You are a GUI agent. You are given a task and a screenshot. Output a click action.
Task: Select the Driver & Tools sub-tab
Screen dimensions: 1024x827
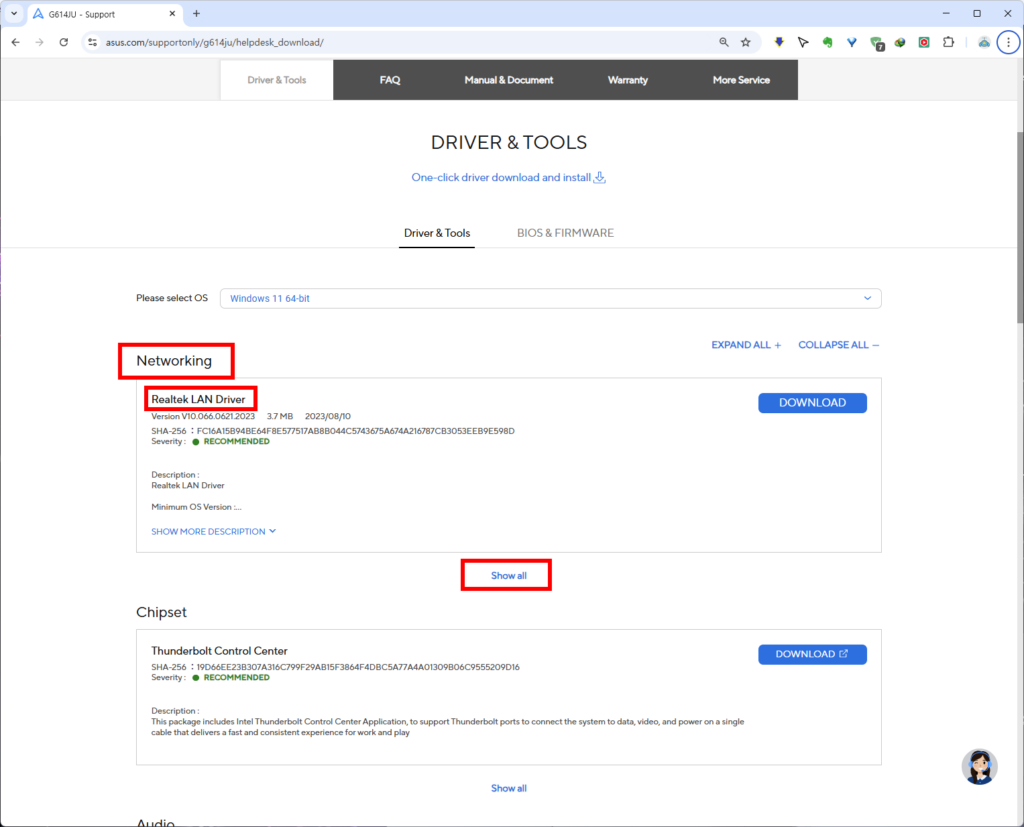[x=437, y=233]
